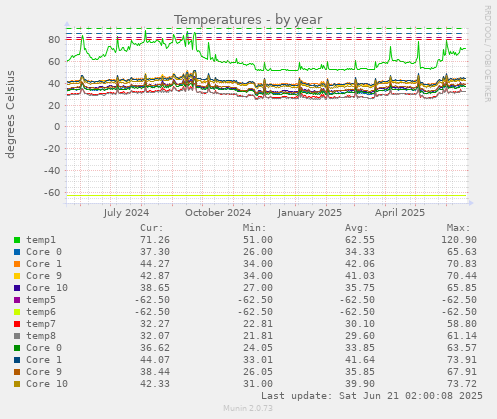
Task: Click the 'Max:' column header
Action: (x=458, y=228)
